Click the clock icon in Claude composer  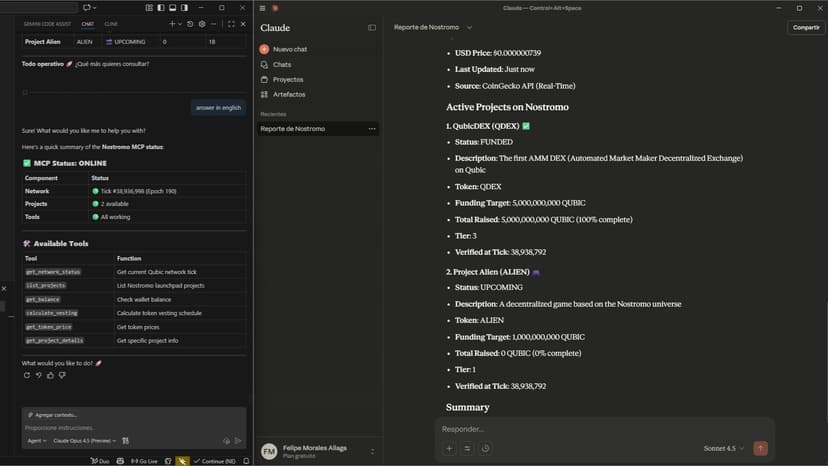(x=485, y=449)
